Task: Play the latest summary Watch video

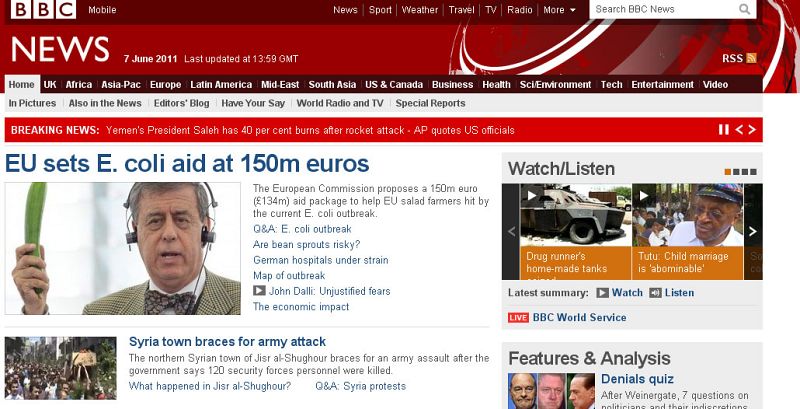Action: coord(619,293)
